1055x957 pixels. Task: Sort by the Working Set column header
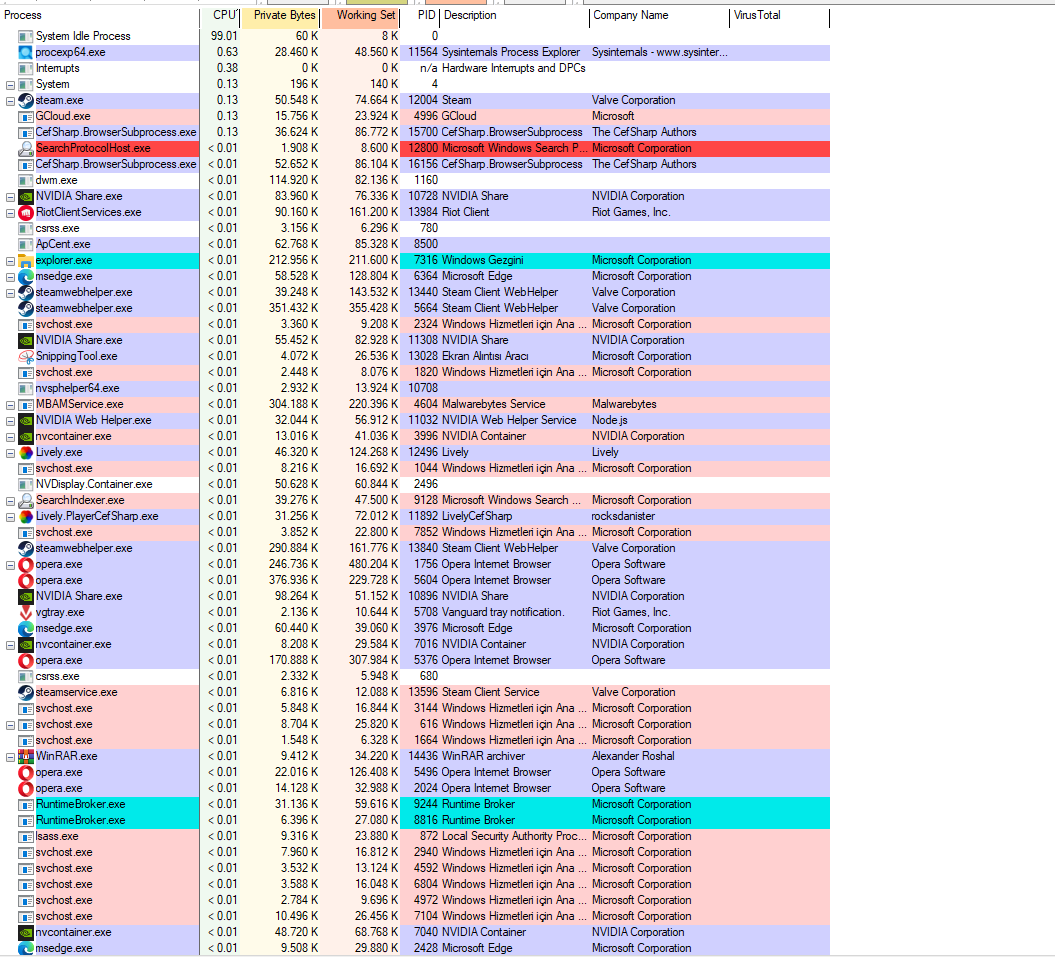click(x=361, y=15)
